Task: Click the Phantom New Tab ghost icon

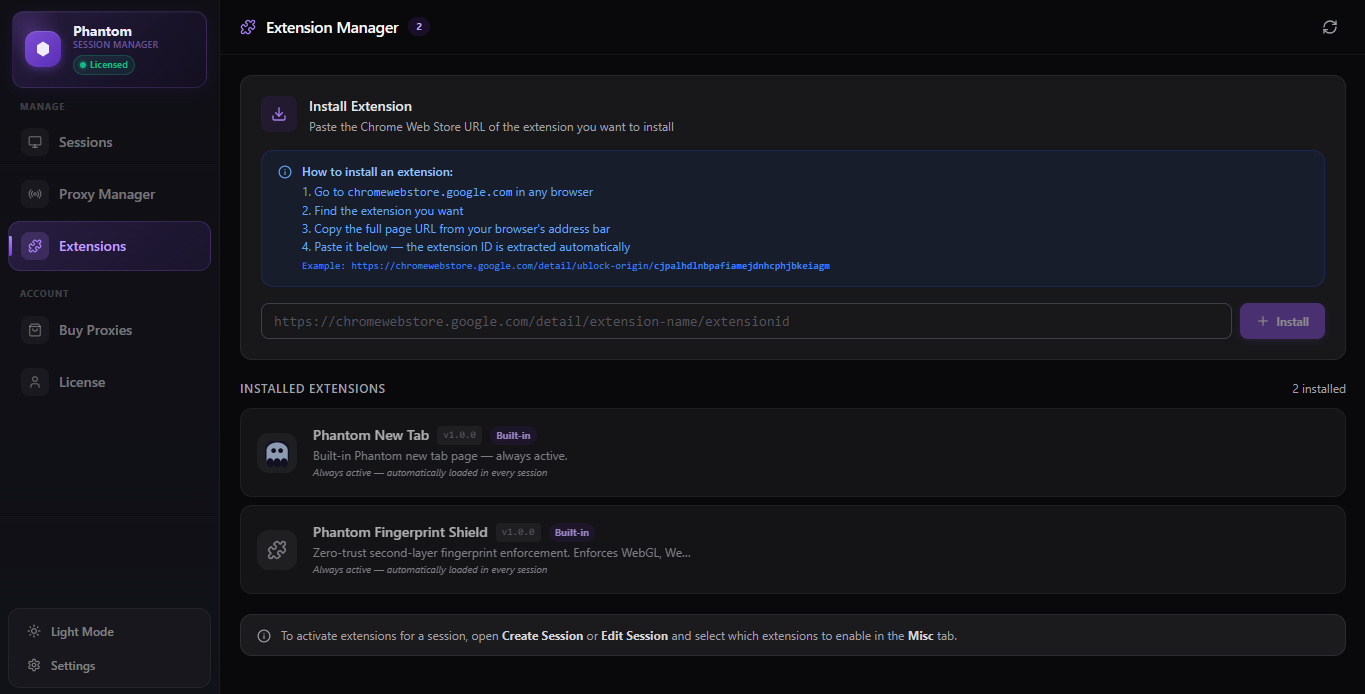Action: tap(277, 453)
